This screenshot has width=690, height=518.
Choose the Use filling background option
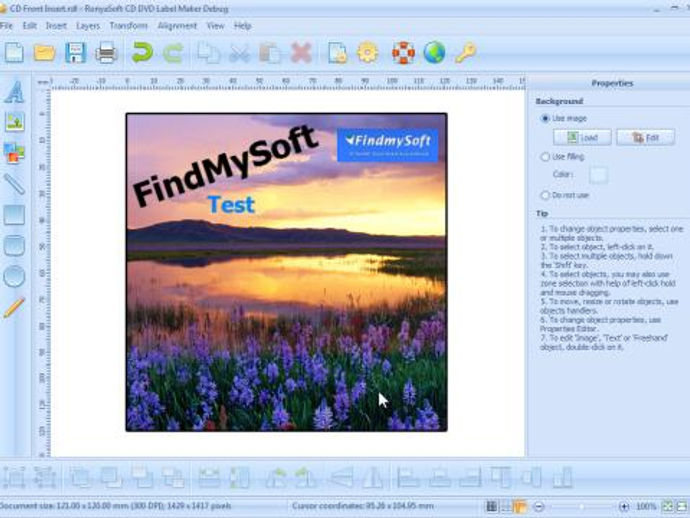click(563, 157)
